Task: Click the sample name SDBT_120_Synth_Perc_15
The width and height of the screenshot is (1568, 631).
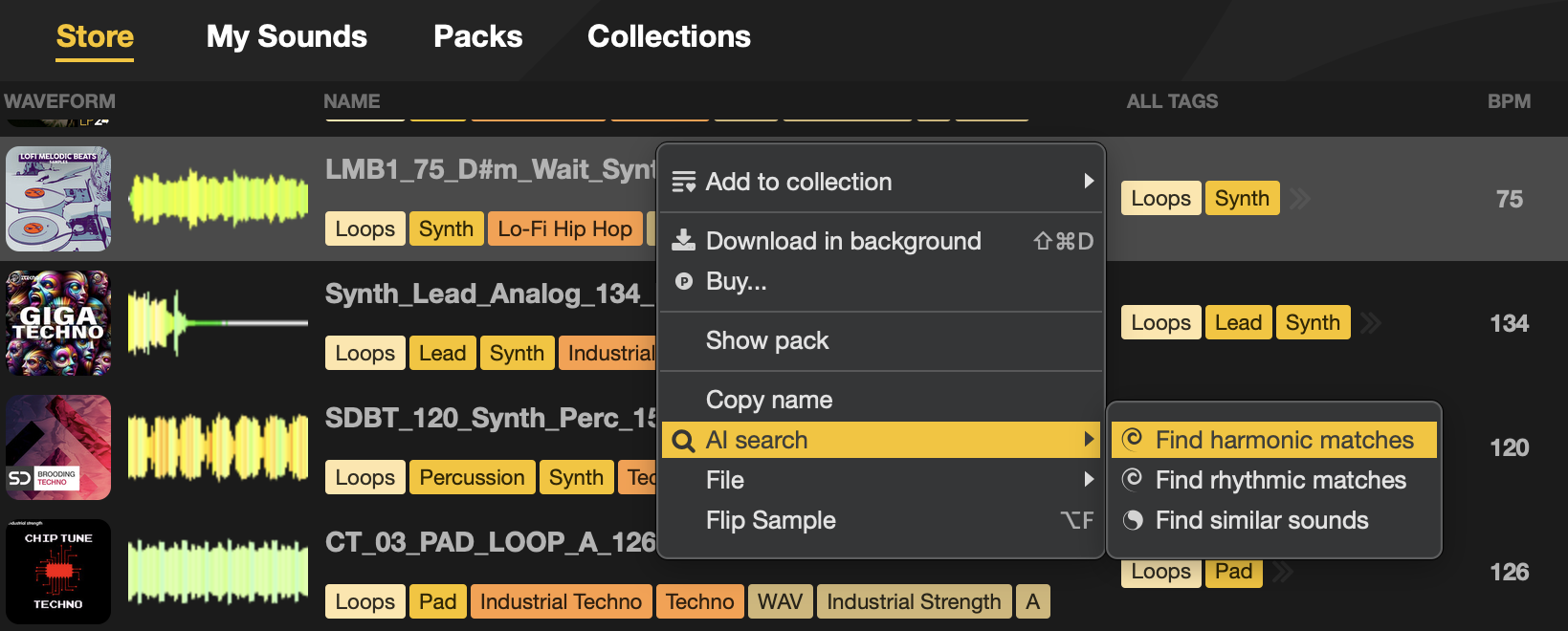Action: 491,418
